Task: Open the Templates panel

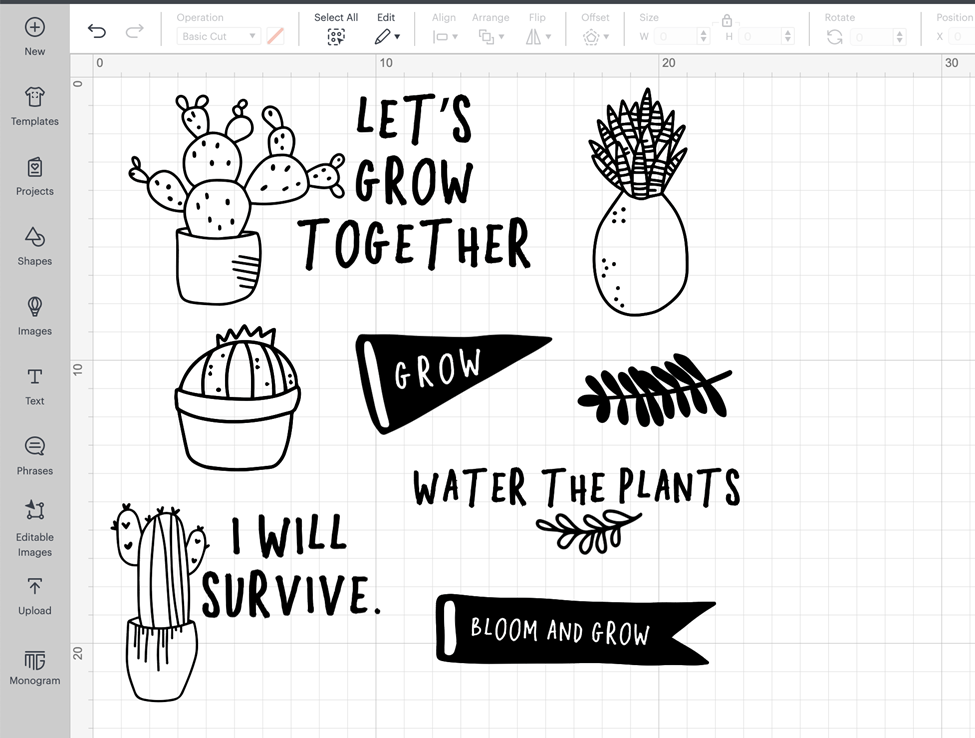Action: coord(35,105)
